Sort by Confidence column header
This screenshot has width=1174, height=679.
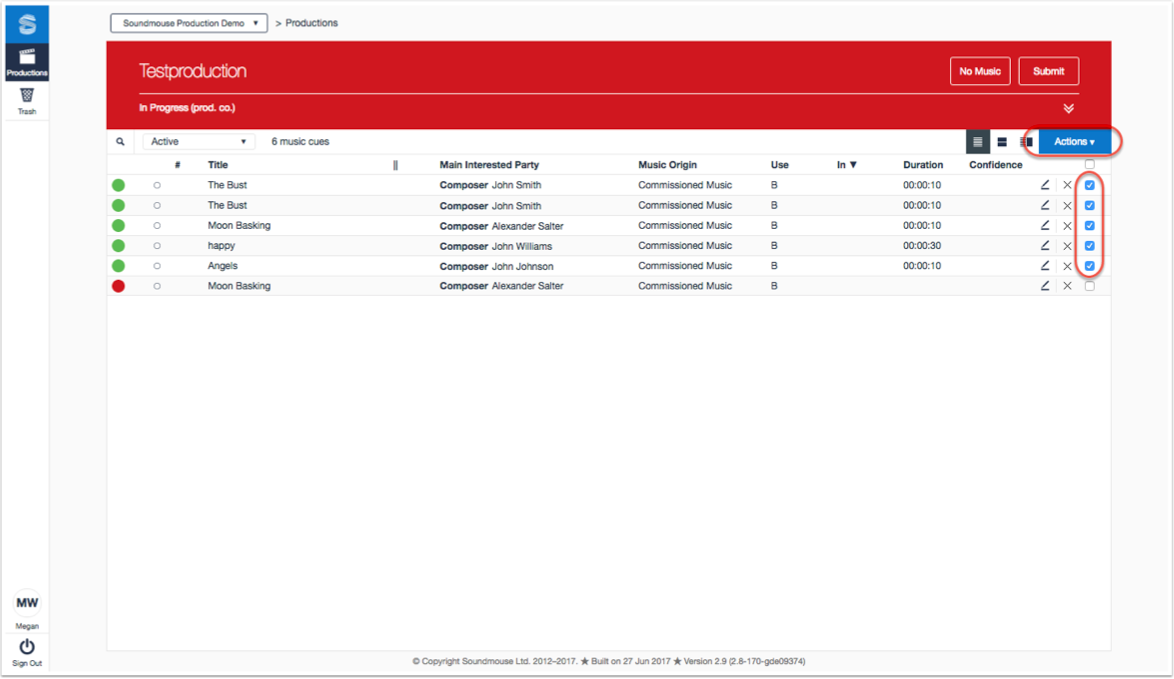[x=995, y=165]
